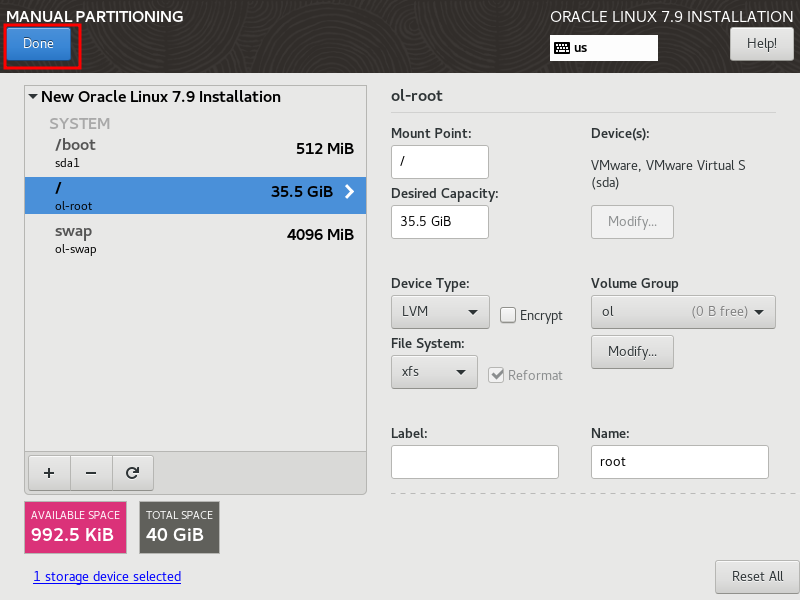Remove selected mount point with minus button
Screen dimensions: 800x600
click(91, 473)
